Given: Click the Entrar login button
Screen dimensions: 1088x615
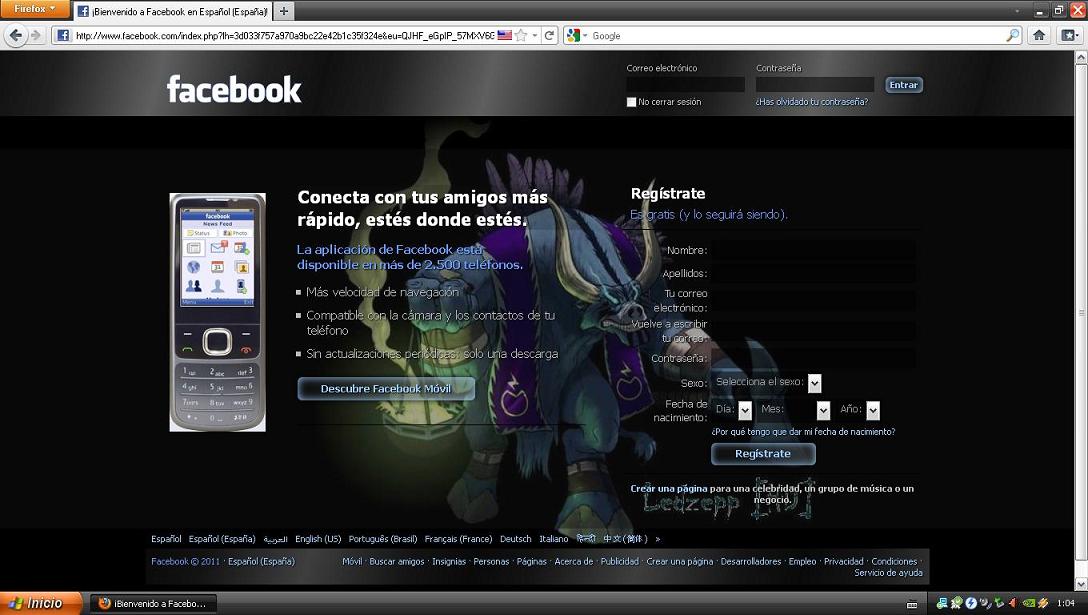Looking at the screenshot, I should 903,85.
